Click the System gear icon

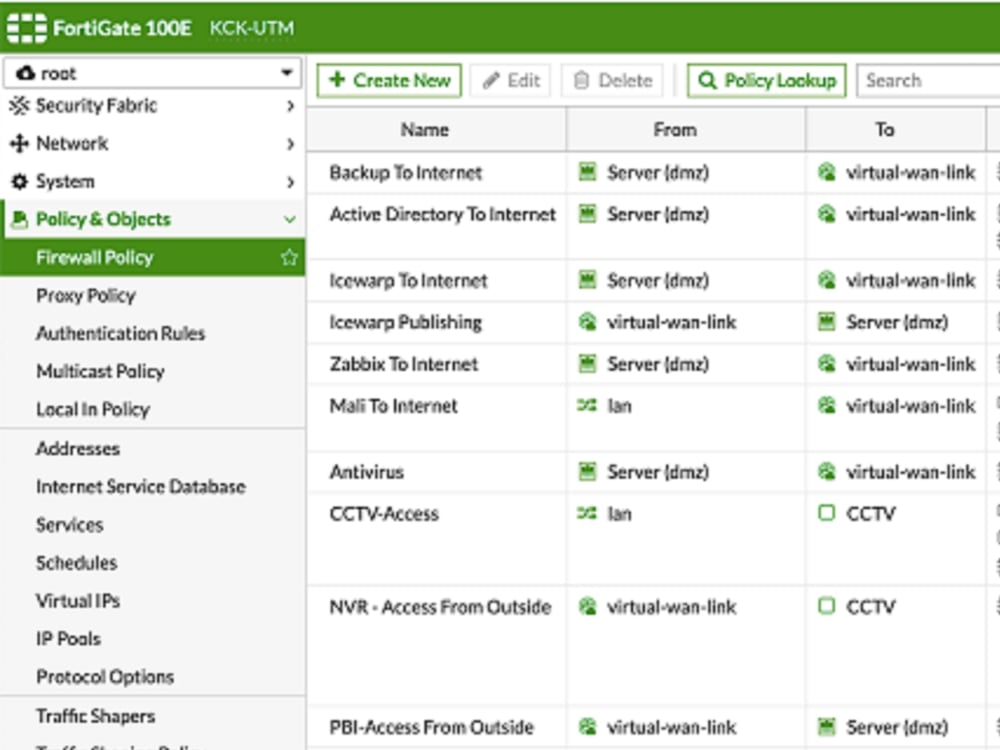(x=19, y=182)
